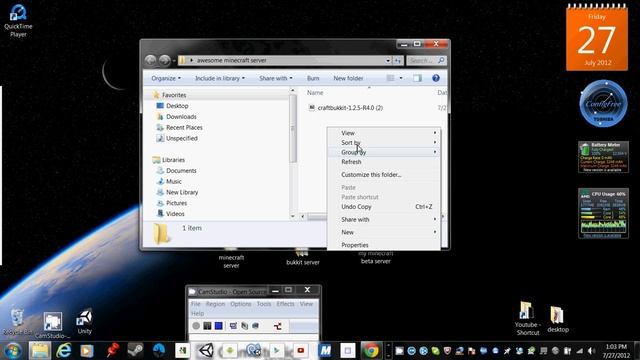Select the desktop folder icon on desktop

[x=558, y=319]
